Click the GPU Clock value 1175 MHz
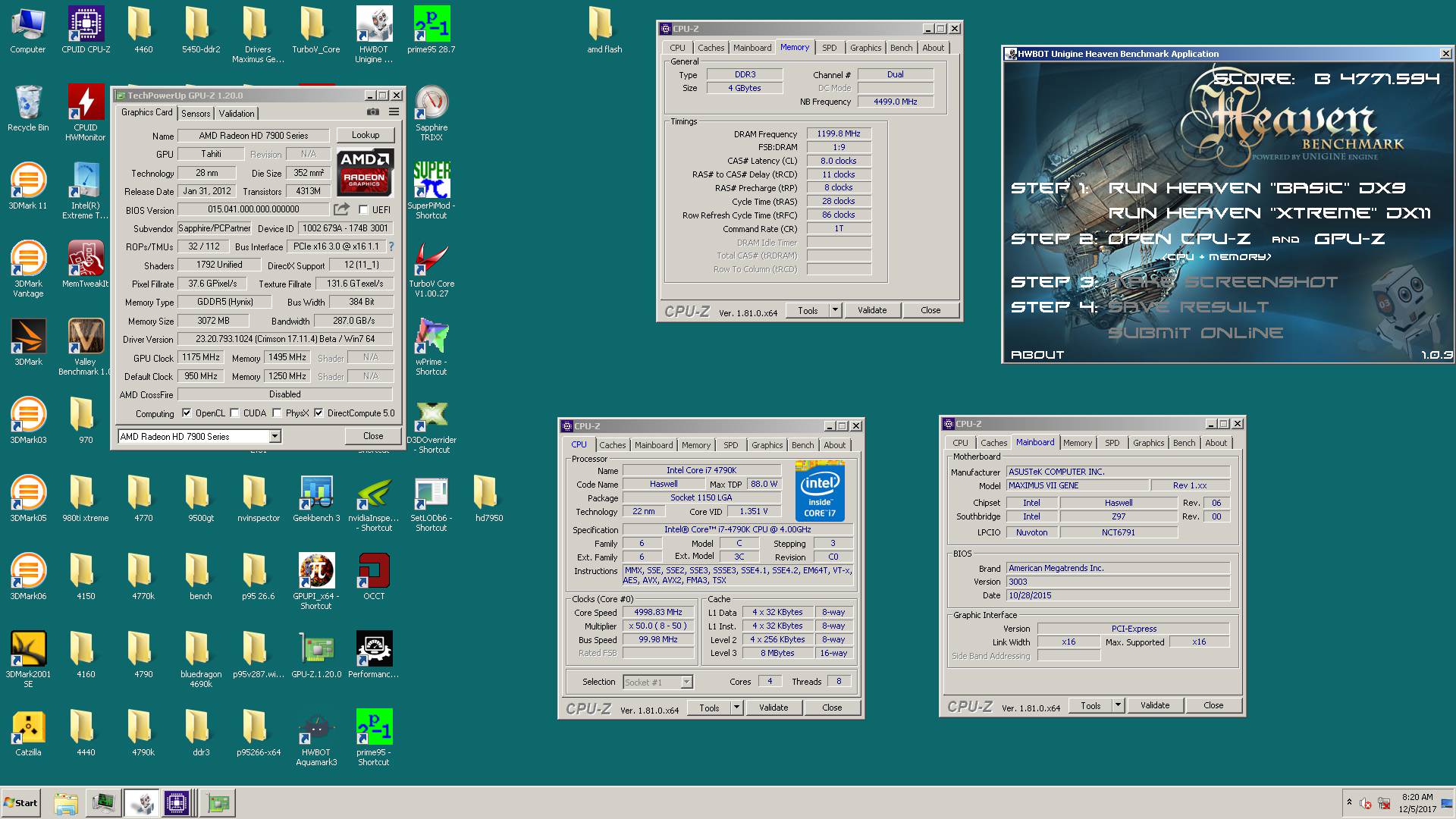 point(201,357)
